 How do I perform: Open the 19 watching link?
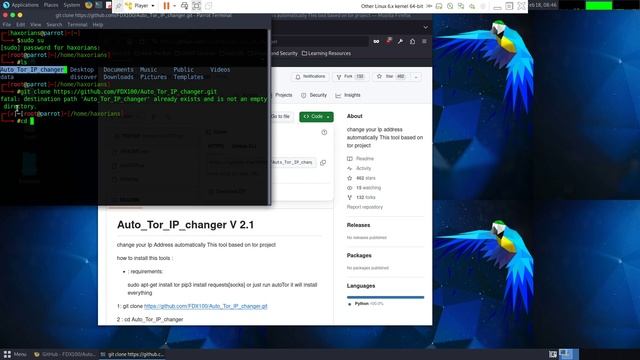pos(364,188)
